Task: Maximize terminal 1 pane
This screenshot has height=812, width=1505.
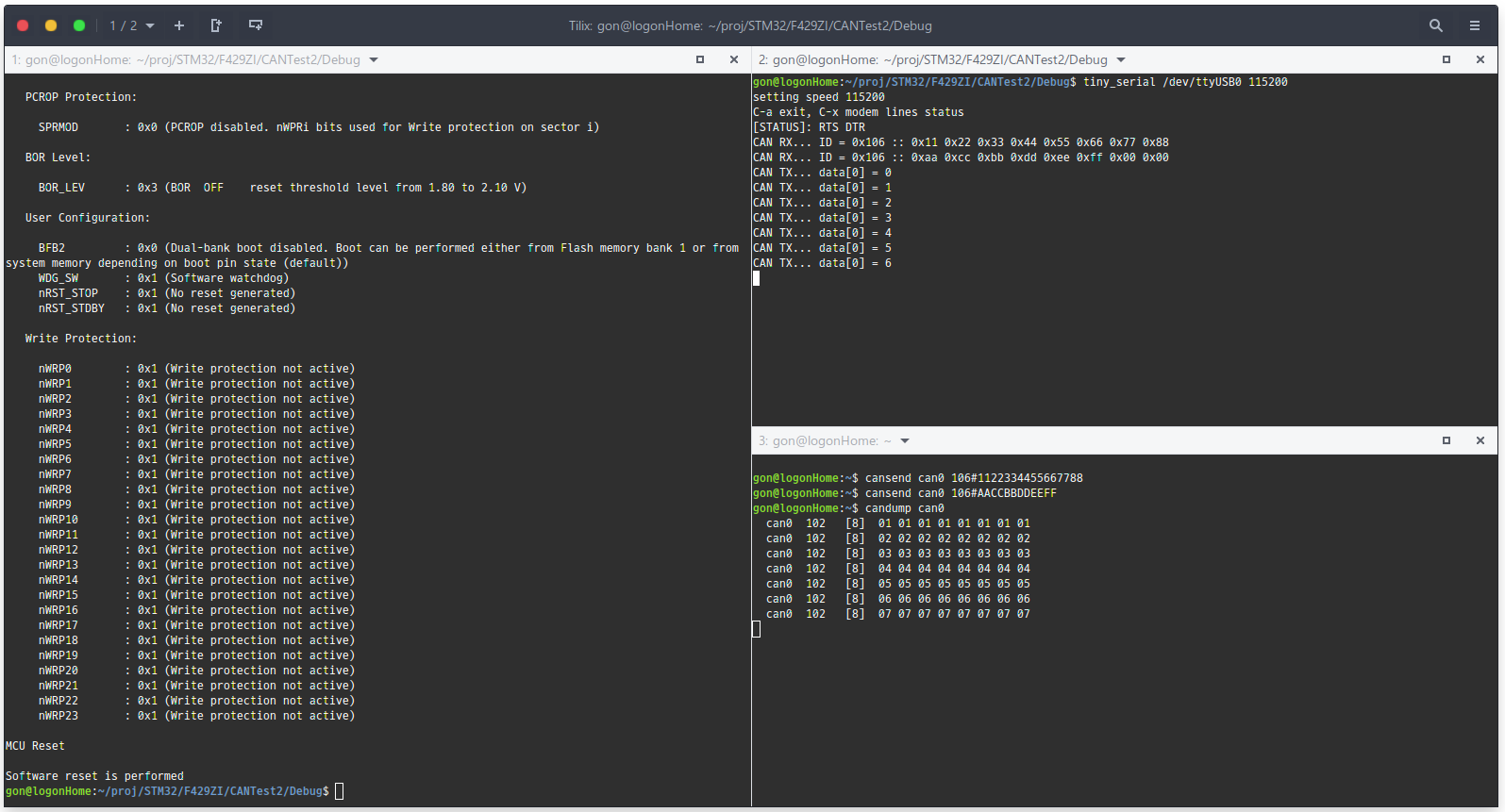Action: point(700,59)
